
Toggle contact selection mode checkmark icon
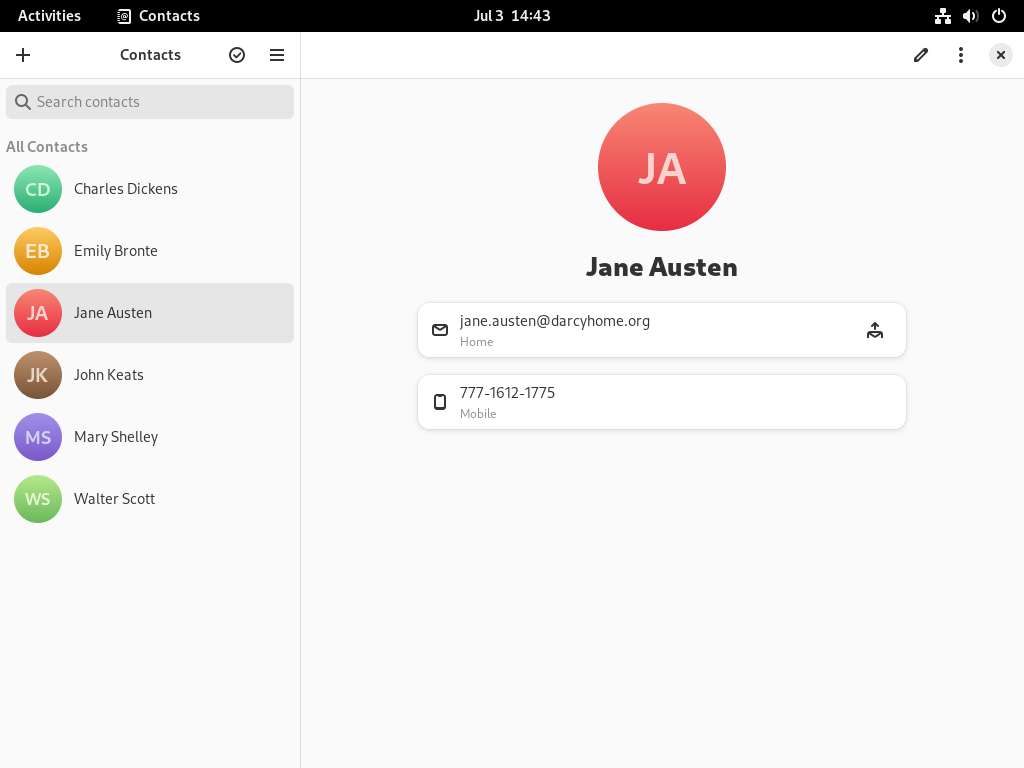tap(237, 55)
